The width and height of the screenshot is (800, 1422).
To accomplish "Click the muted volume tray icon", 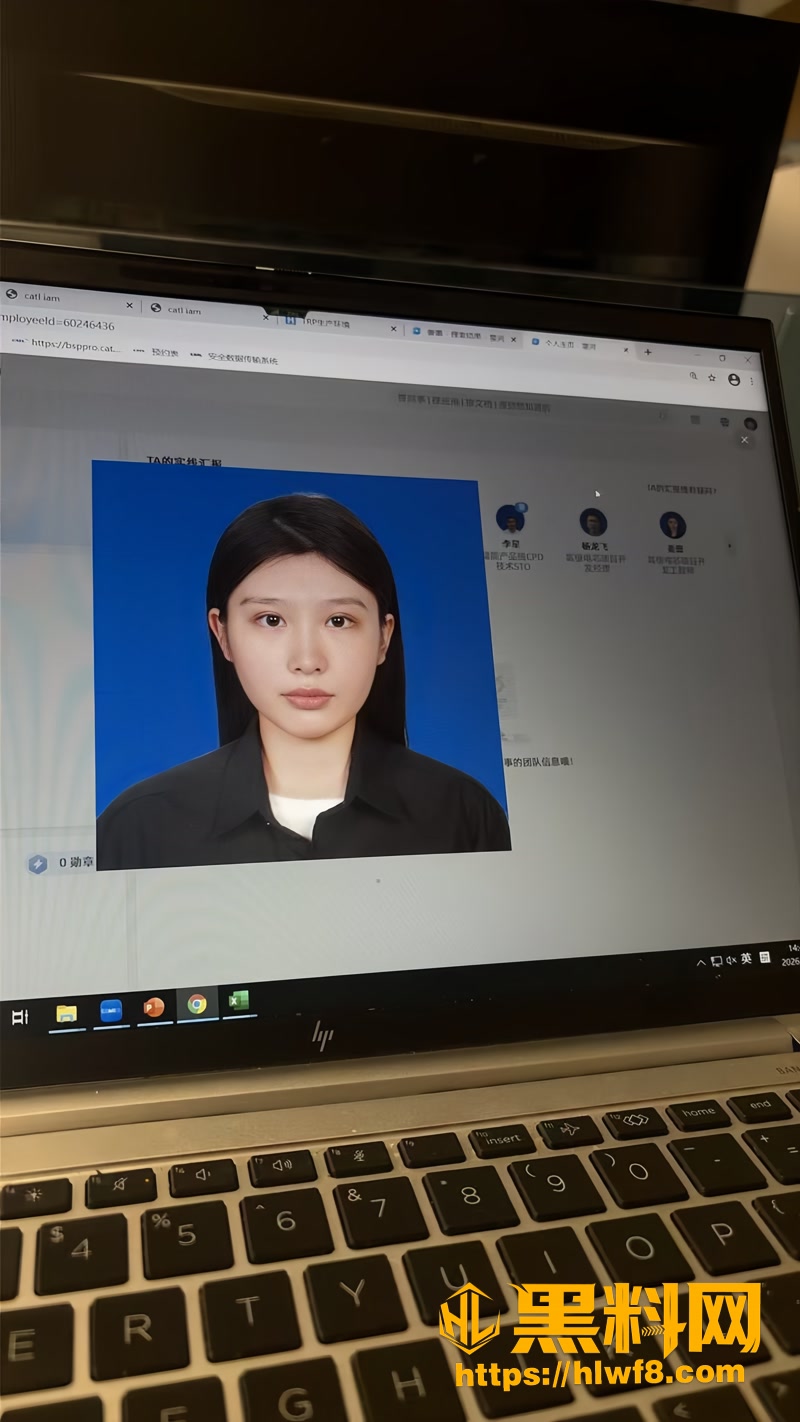I will (731, 960).
